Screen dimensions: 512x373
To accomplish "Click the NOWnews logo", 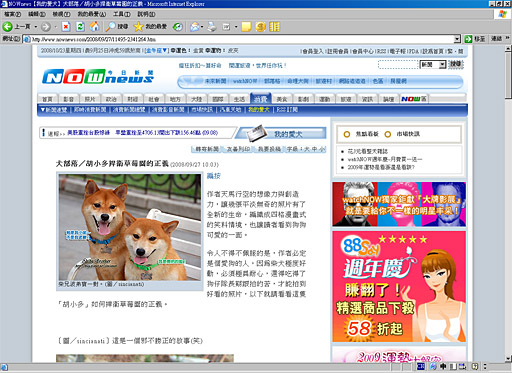I will tap(98, 77).
